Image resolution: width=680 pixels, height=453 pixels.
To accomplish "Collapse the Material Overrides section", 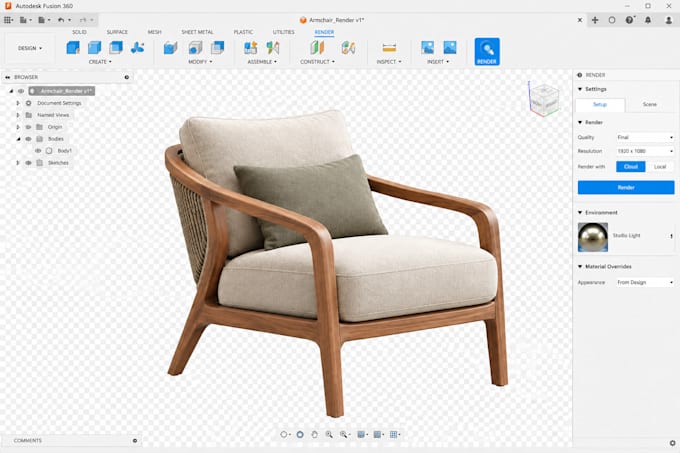I will coord(580,267).
